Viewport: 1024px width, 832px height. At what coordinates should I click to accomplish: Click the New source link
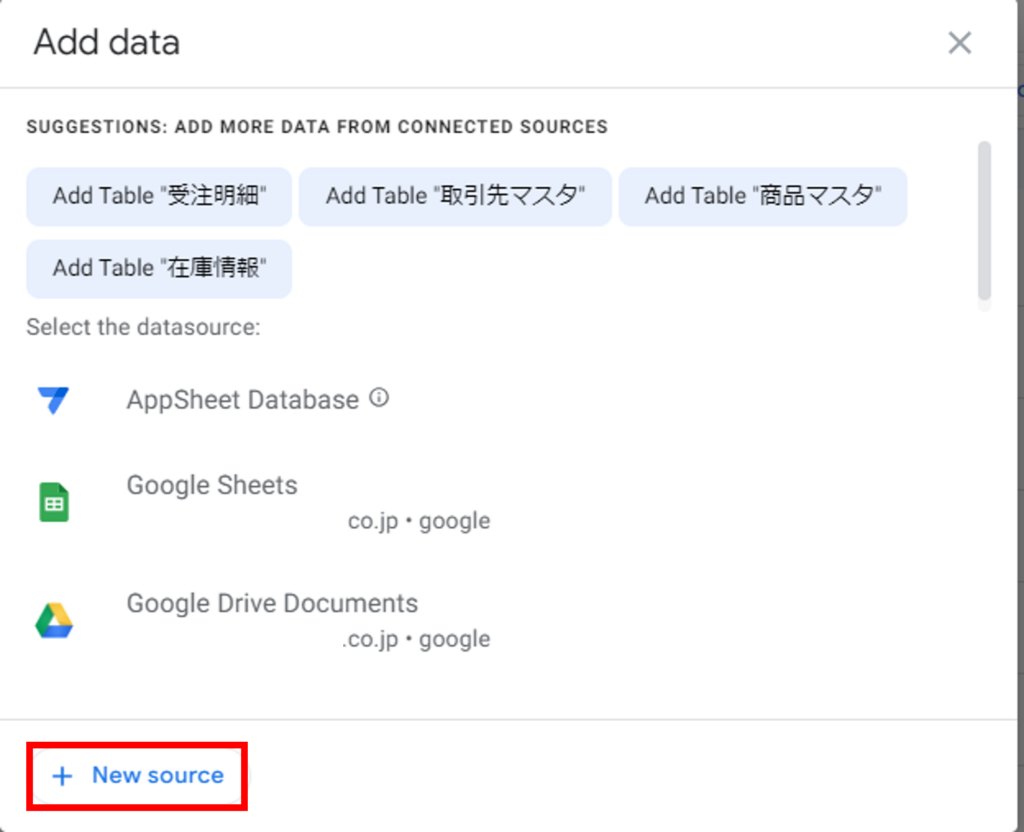(137, 775)
